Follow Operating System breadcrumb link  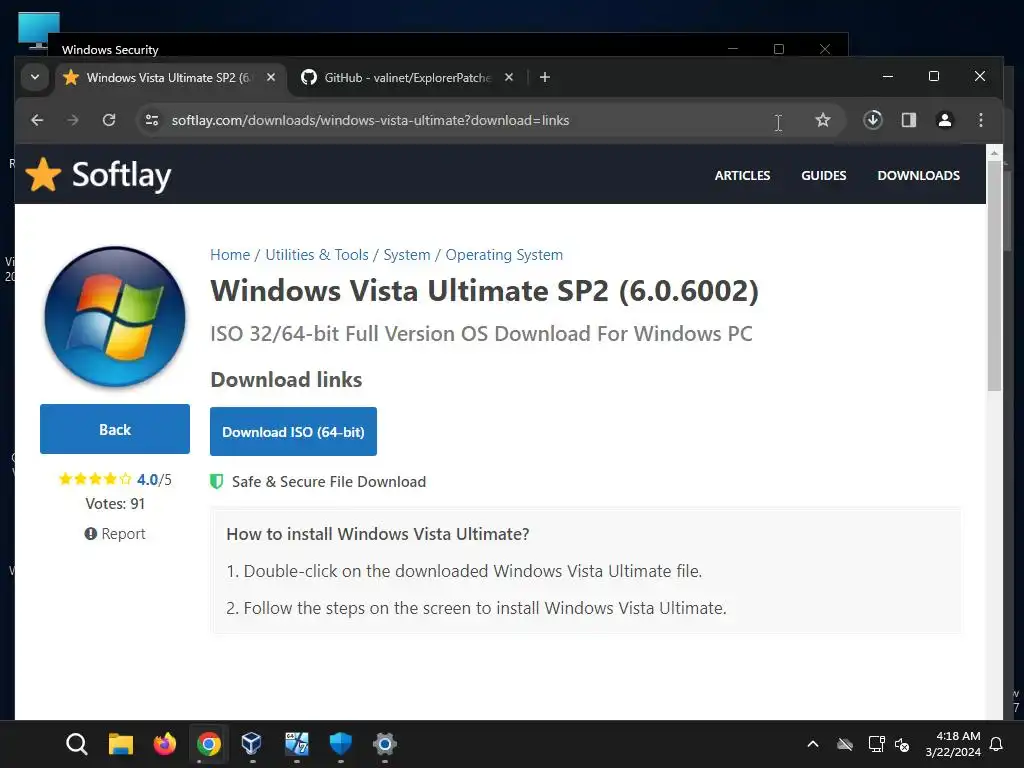504,255
